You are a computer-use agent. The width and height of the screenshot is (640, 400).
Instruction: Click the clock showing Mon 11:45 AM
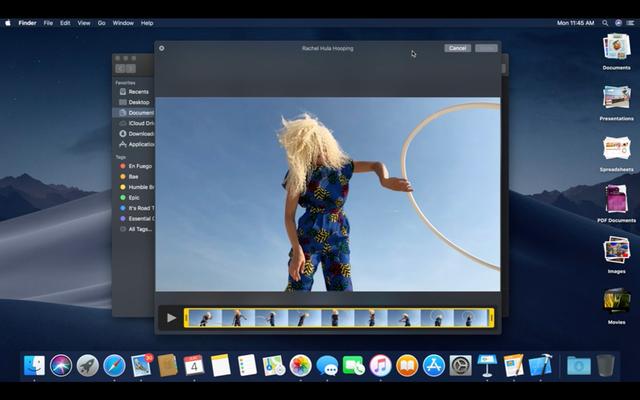576,23
